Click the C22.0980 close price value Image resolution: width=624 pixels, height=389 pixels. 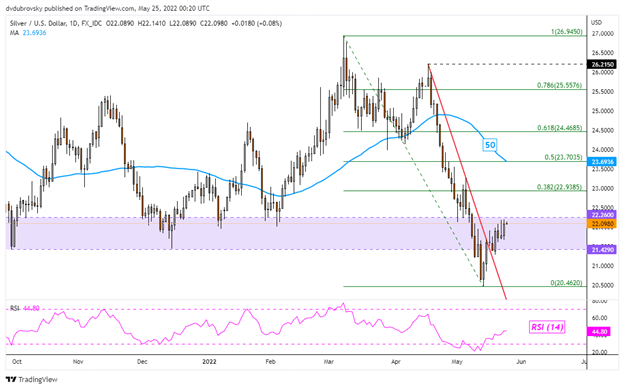214,23
